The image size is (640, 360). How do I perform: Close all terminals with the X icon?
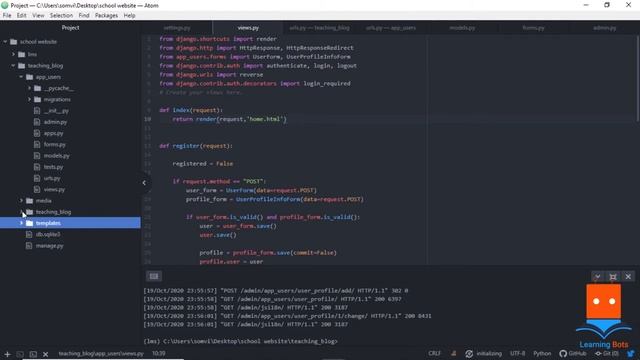coord(45,354)
